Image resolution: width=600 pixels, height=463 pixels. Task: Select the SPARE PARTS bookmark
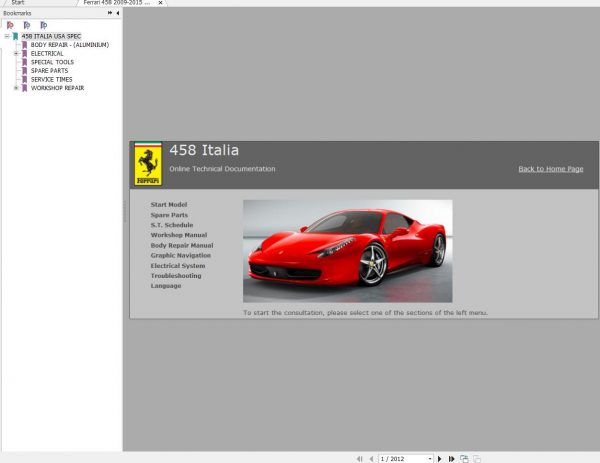point(49,71)
